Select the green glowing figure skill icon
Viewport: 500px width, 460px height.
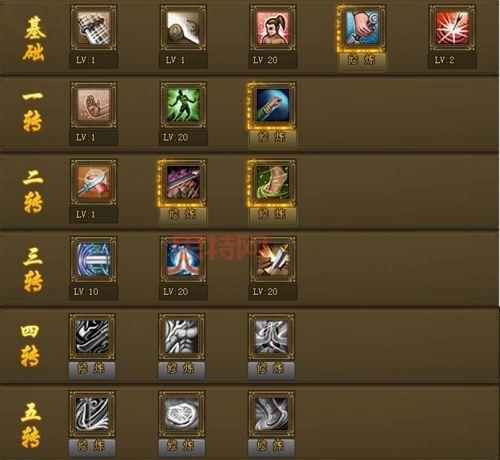(183, 105)
